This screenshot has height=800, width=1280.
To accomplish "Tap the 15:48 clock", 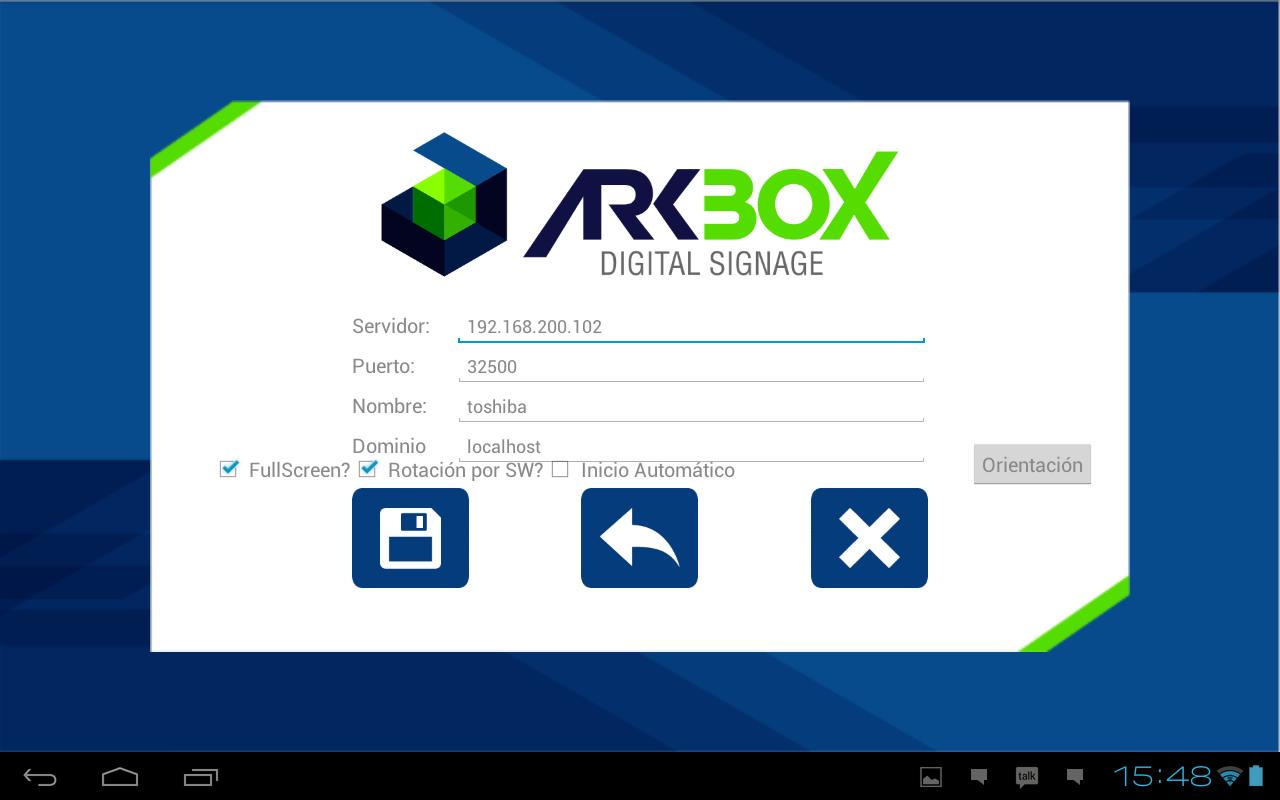I will [1163, 776].
